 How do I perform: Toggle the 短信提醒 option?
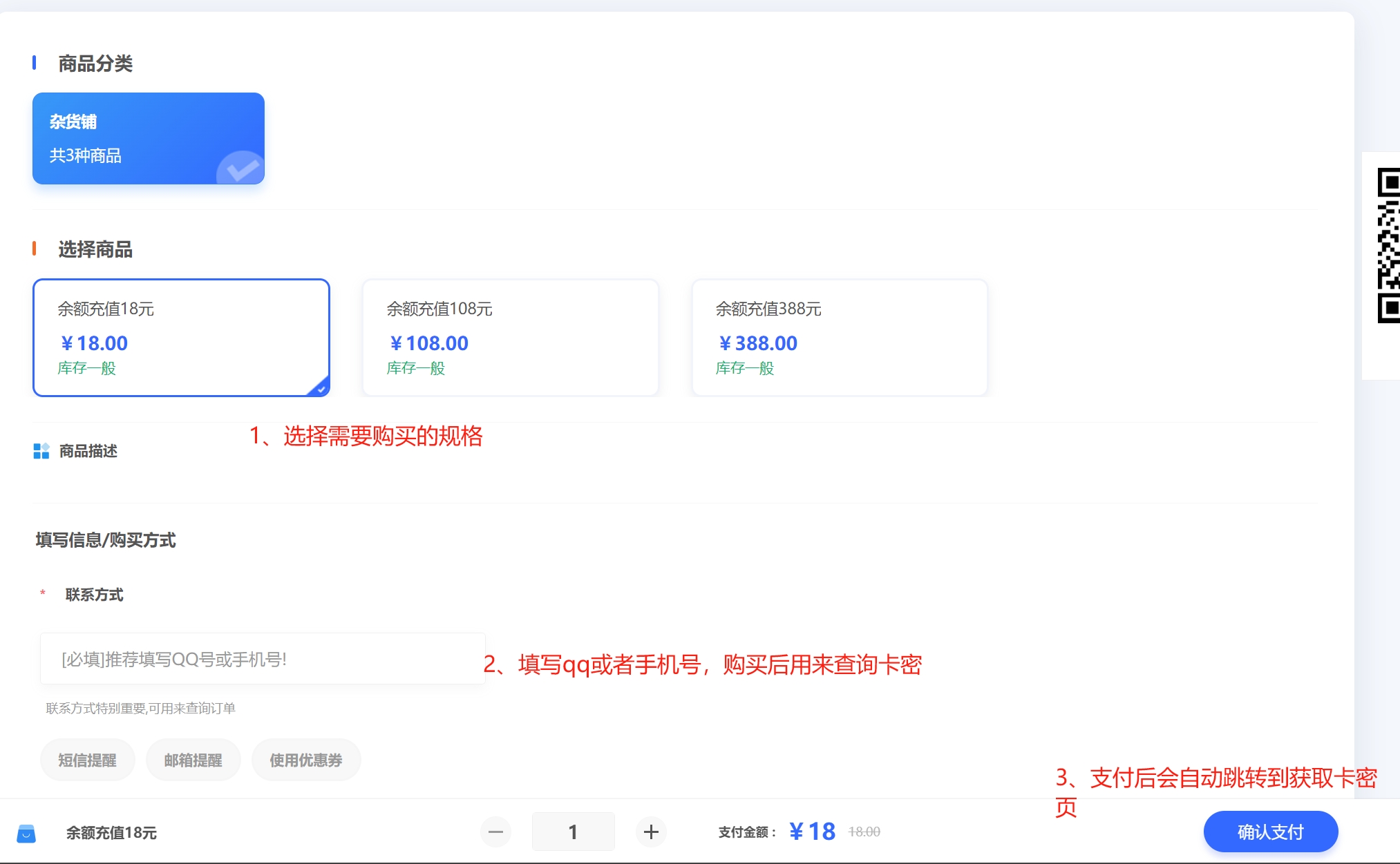[x=87, y=760]
